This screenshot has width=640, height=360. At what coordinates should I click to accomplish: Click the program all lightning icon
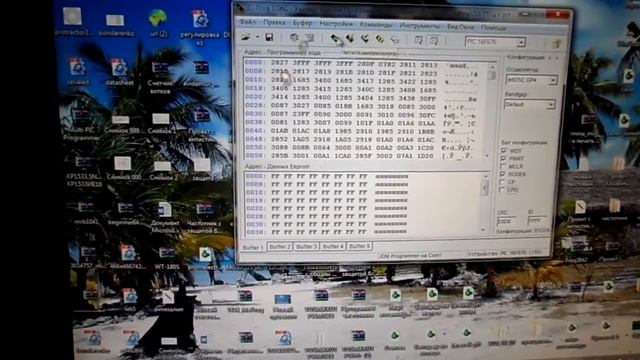pyautogui.click(x=364, y=39)
